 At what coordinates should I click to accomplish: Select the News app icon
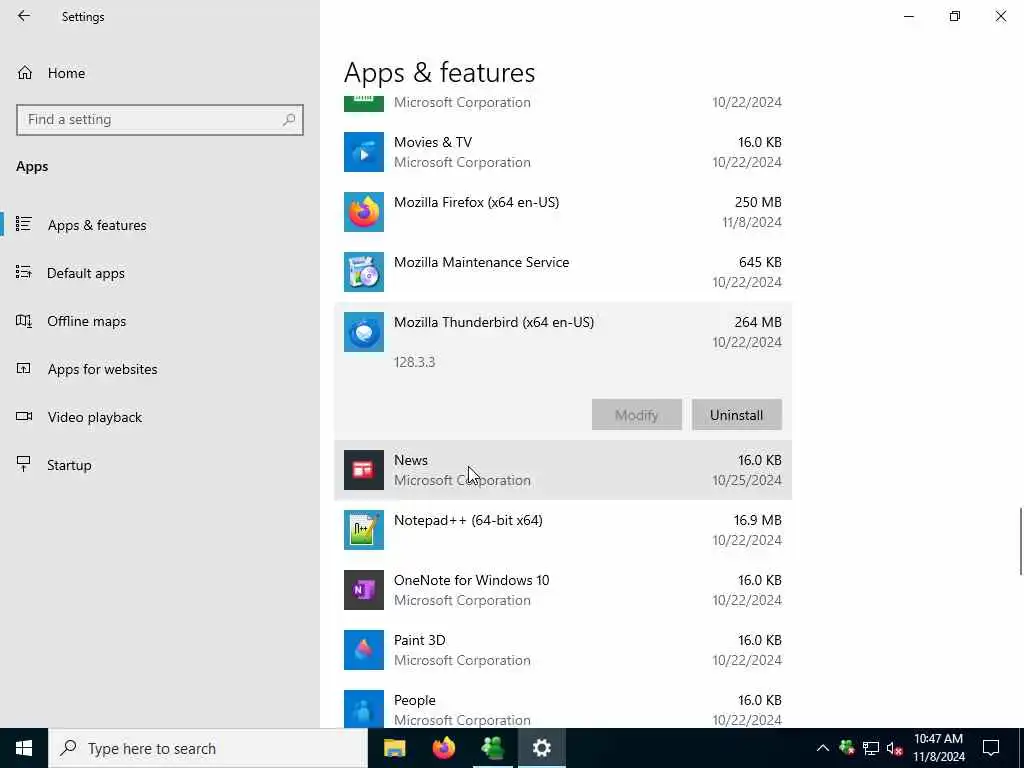[364, 470]
